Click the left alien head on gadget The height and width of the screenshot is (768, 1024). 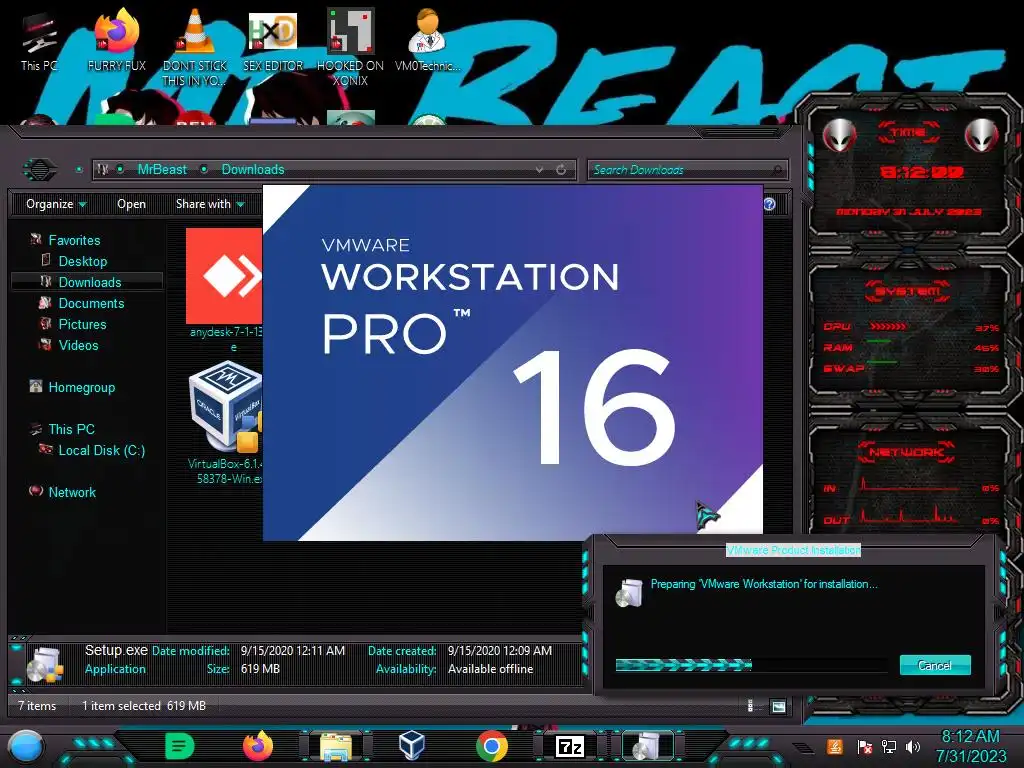point(839,135)
